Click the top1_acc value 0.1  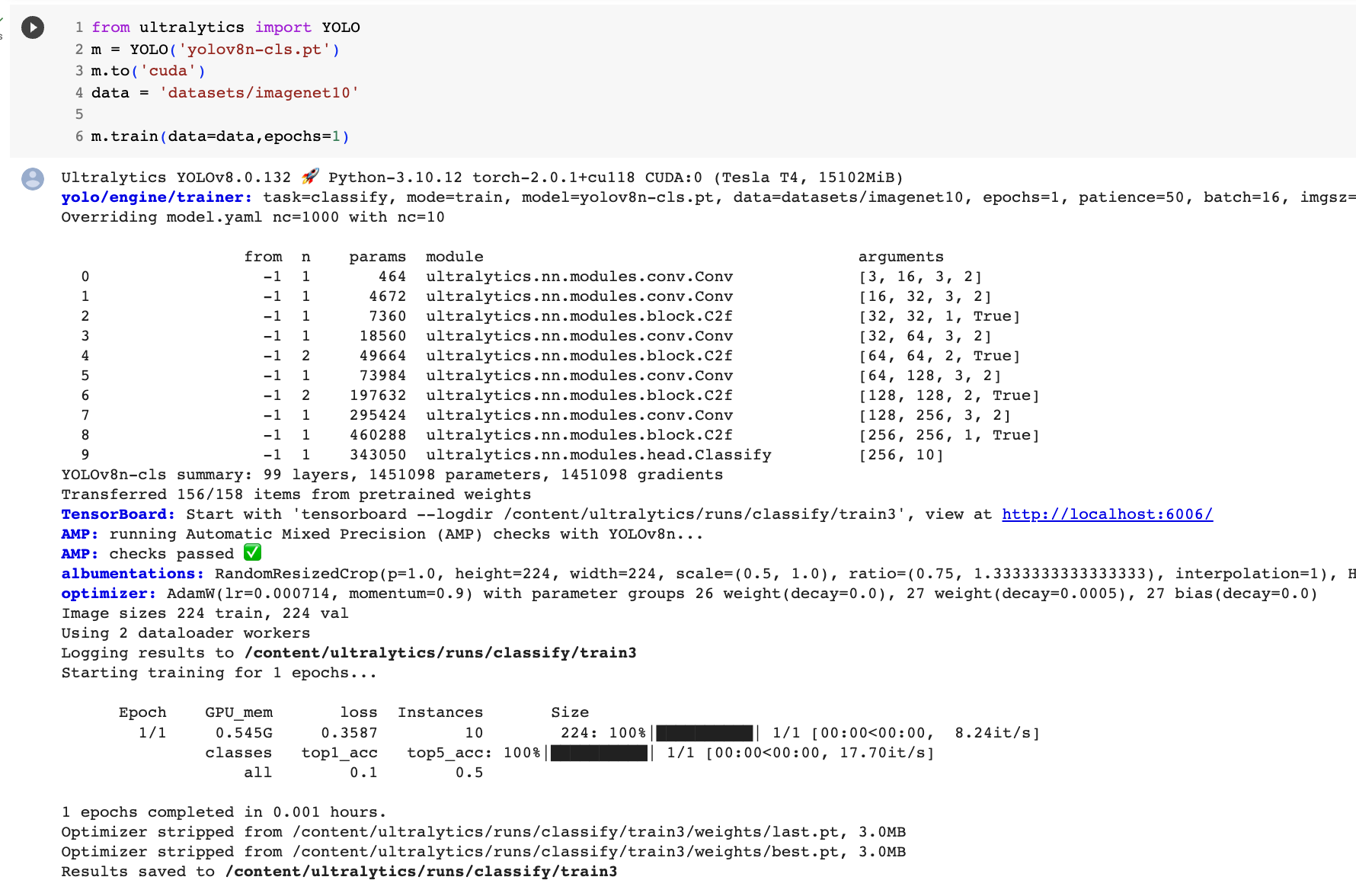pyautogui.click(x=363, y=773)
